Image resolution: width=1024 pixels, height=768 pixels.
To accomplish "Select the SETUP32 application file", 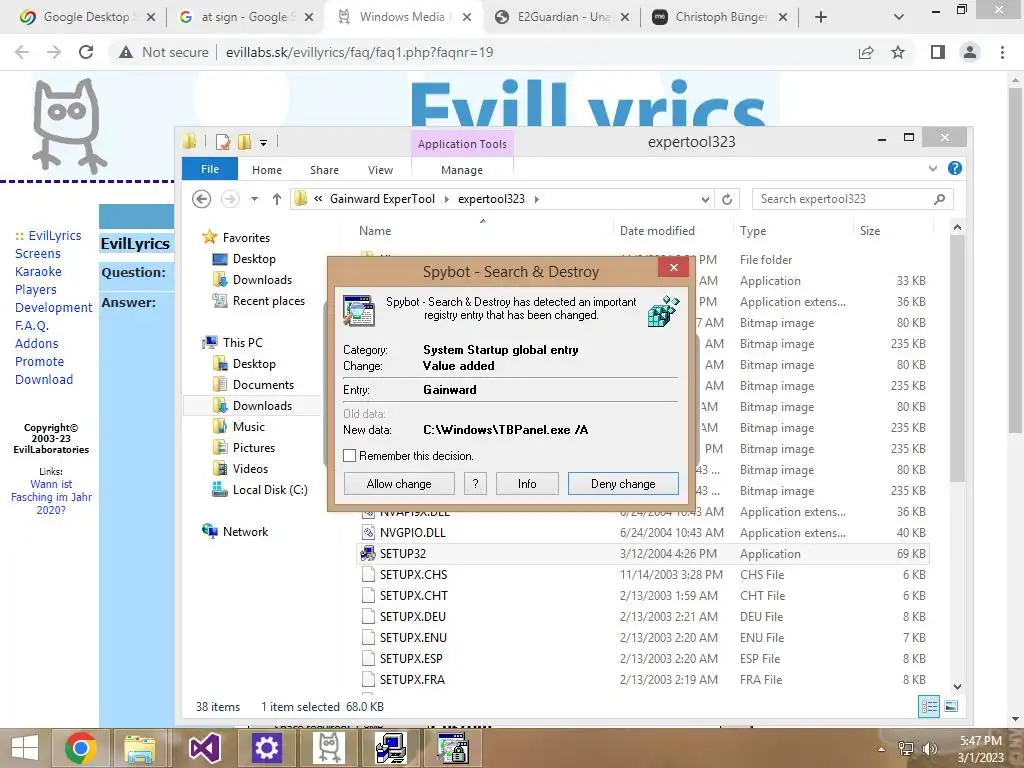I will click(x=643, y=554).
